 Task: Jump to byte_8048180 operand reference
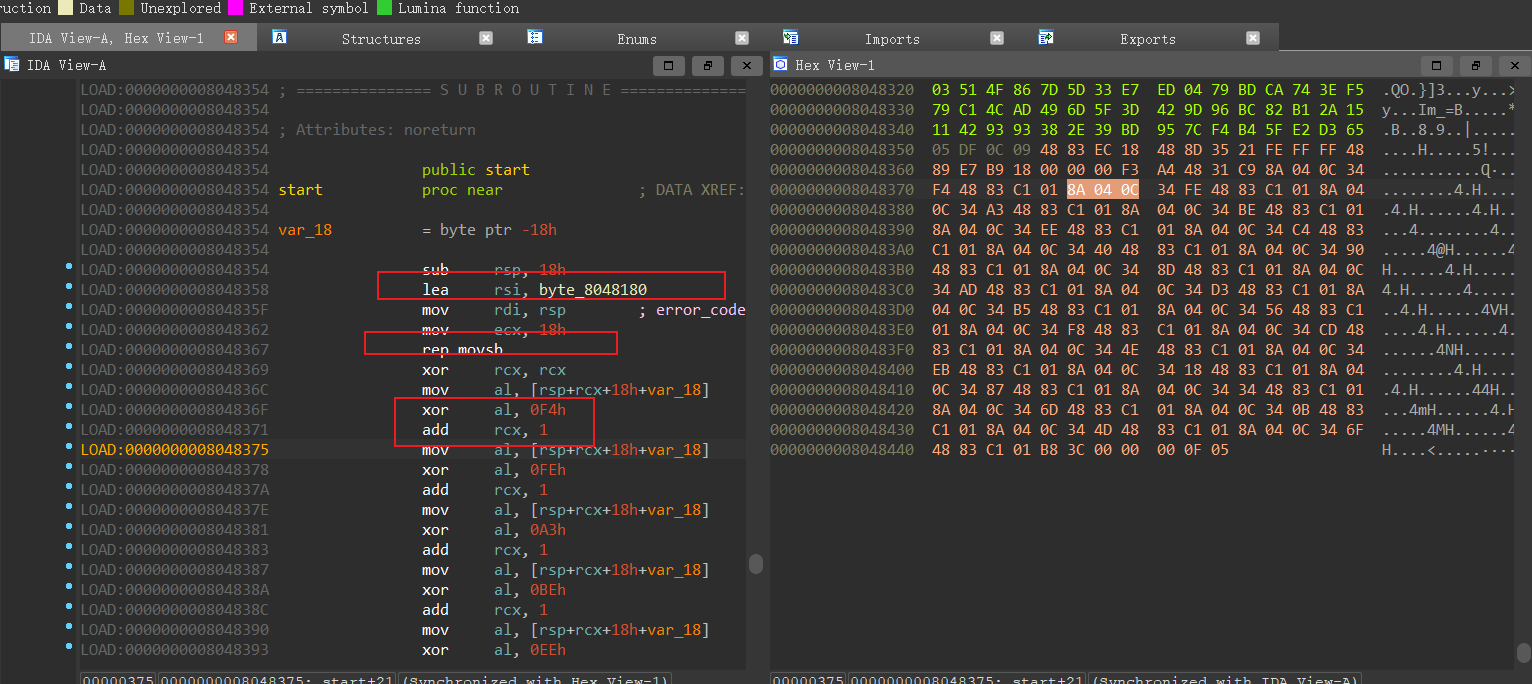click(x=592, y=290)
